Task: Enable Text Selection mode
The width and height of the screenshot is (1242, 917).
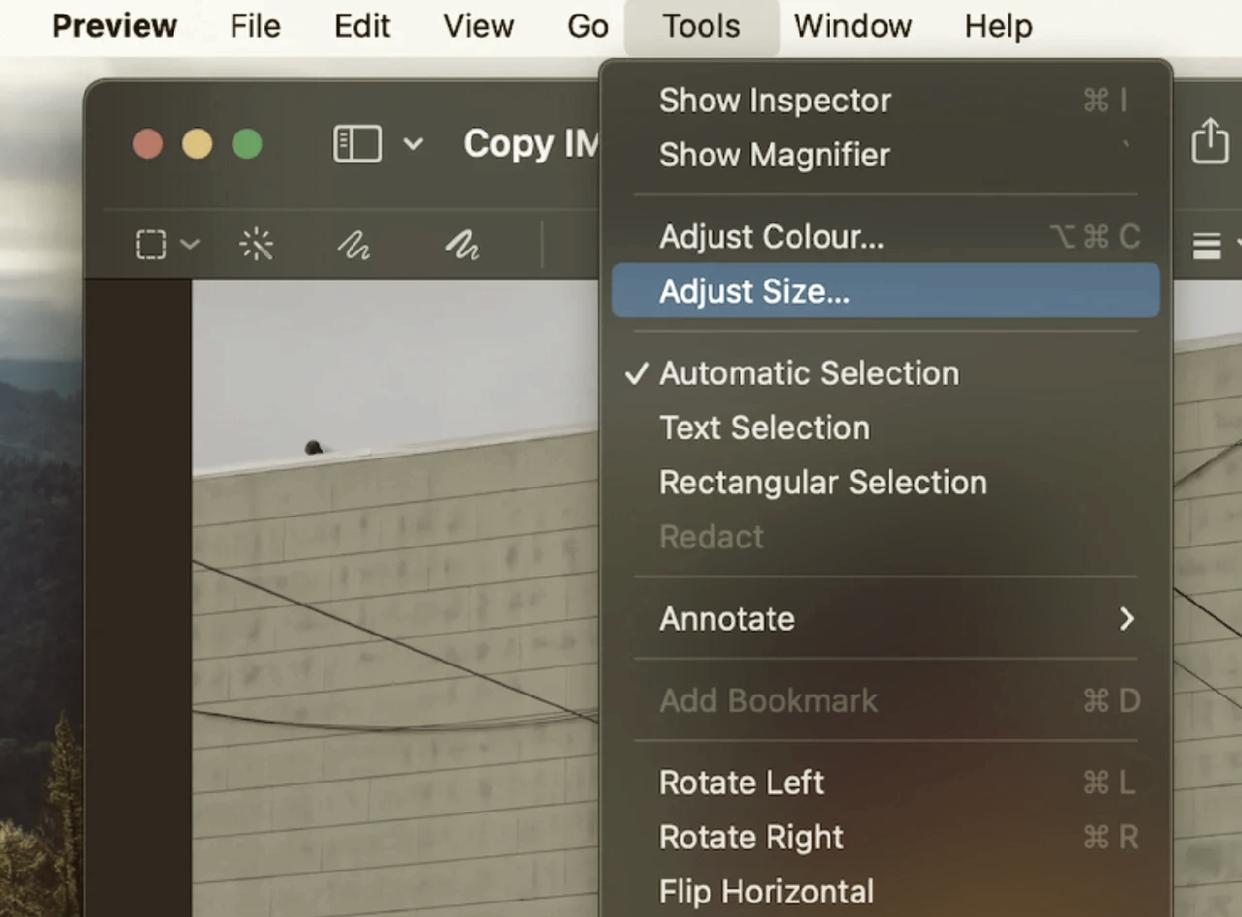Action: [x=763, y=428]
